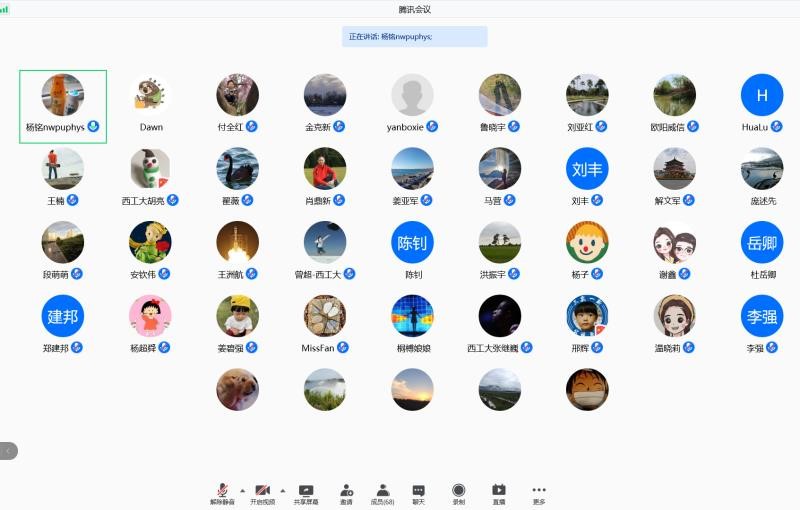The image size is (800, 510).
Task: Select the 陈钊 participant avatar
Action: coord(412,243)
